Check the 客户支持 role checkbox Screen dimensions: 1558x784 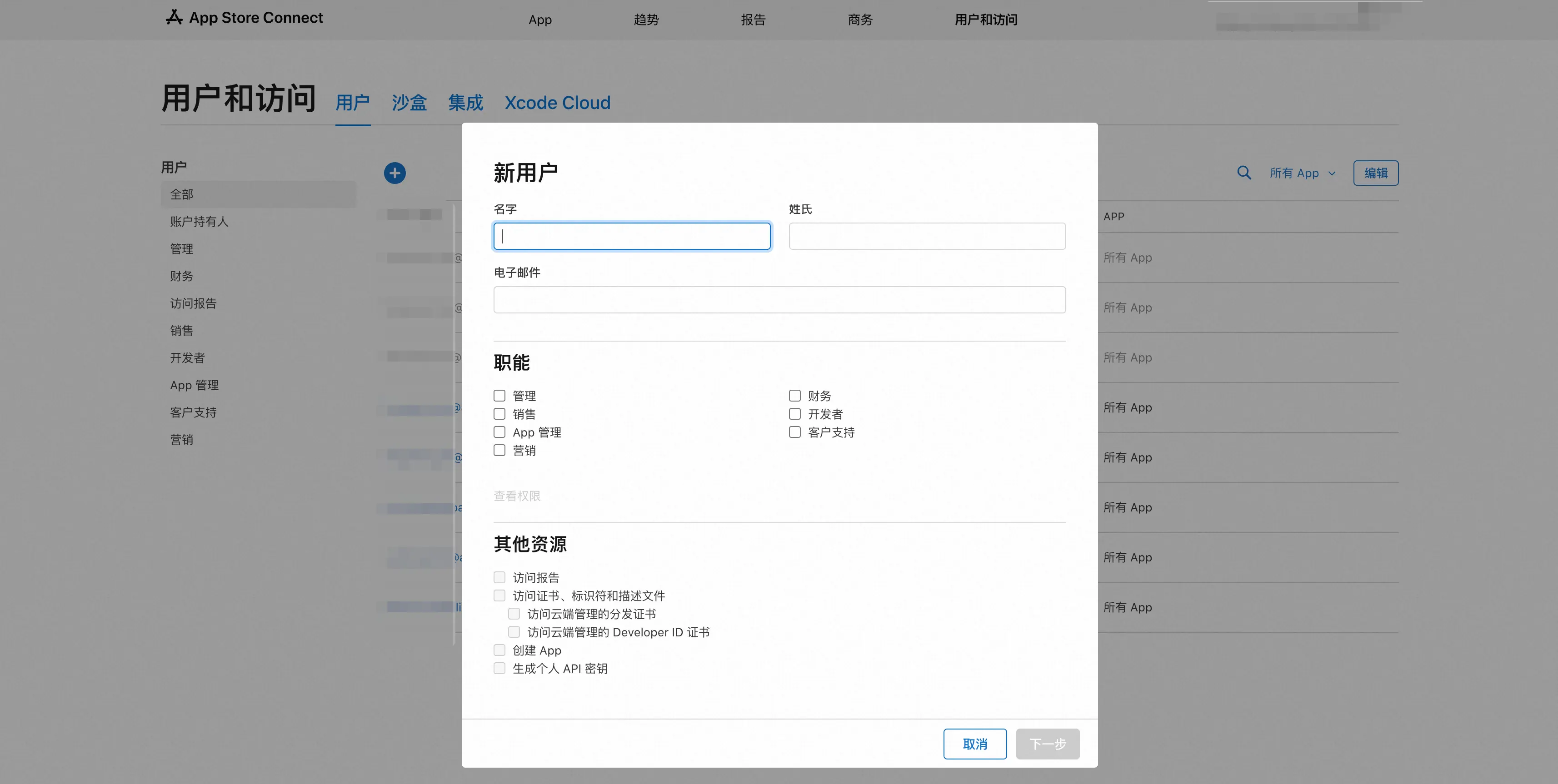click(795, 432)
